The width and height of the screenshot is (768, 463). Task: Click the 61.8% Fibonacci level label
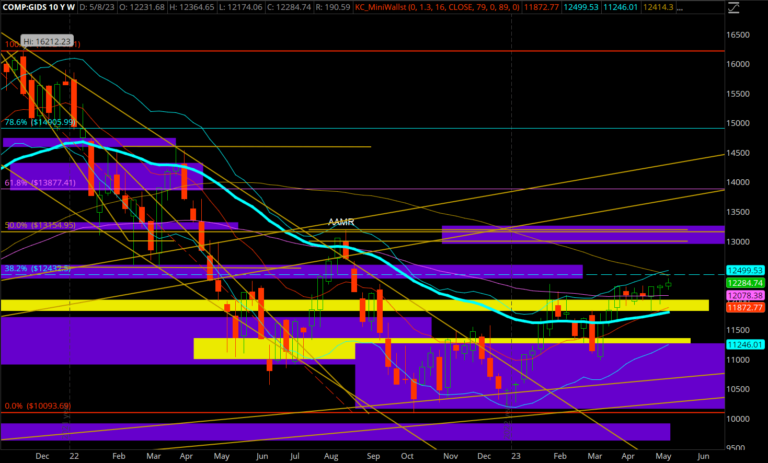40,183
